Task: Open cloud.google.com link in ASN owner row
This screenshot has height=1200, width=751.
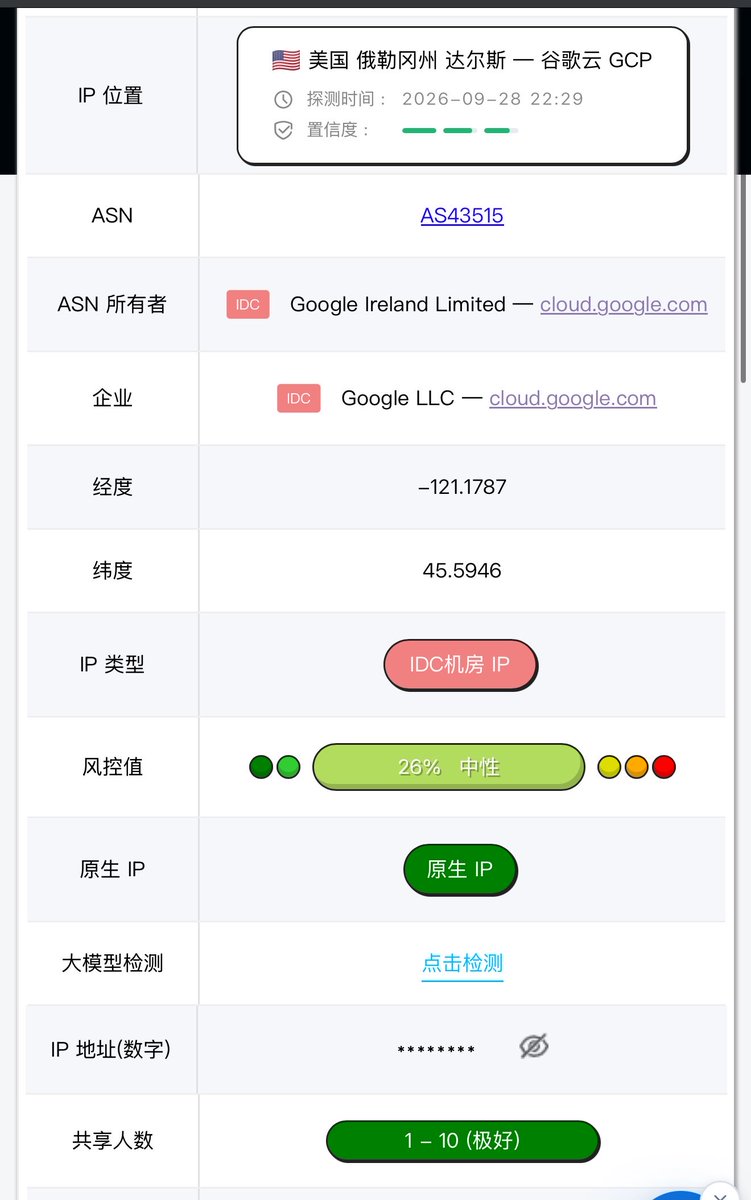Action: [x=623, y=304]
